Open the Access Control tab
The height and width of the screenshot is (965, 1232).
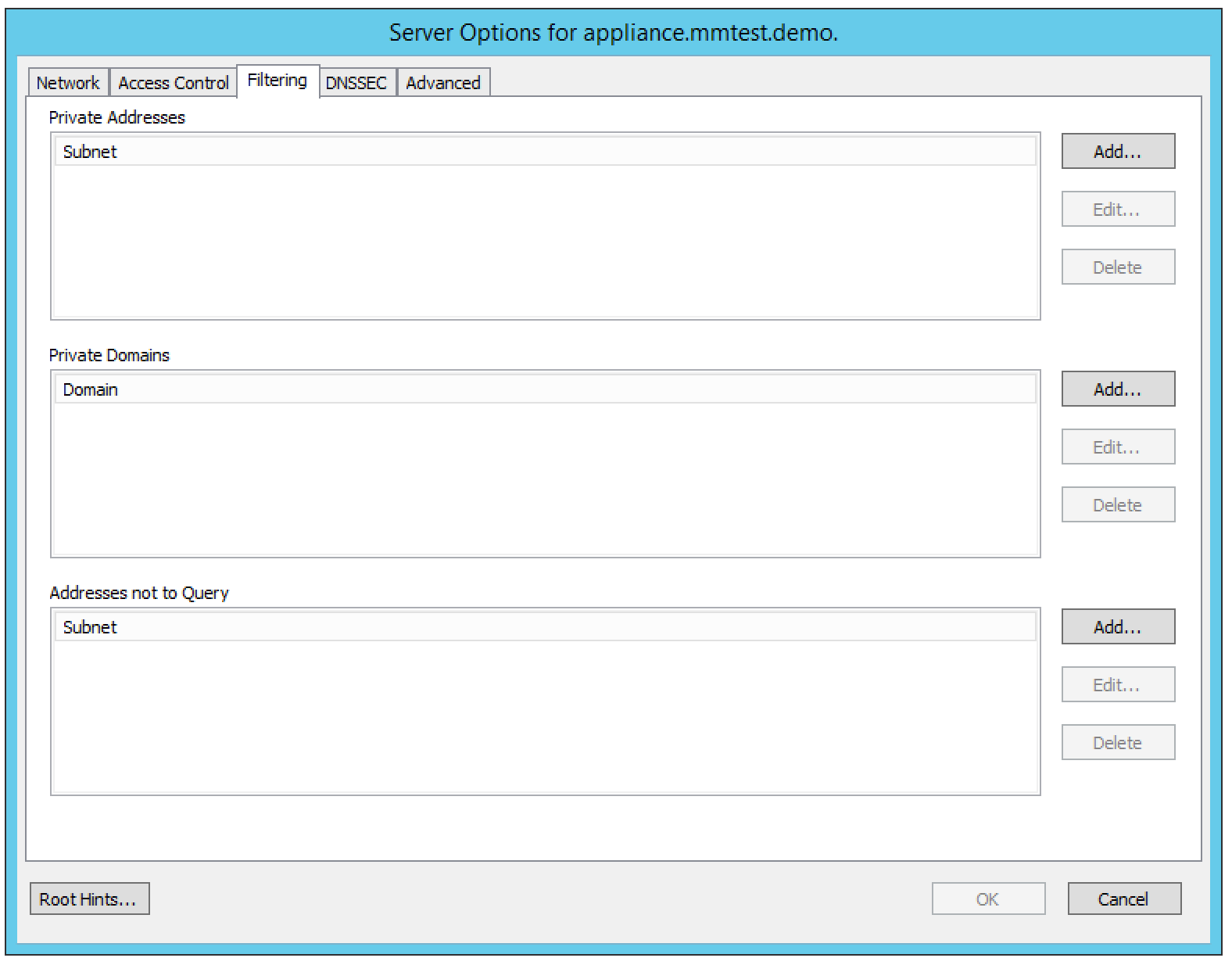[x=173, y=83]
